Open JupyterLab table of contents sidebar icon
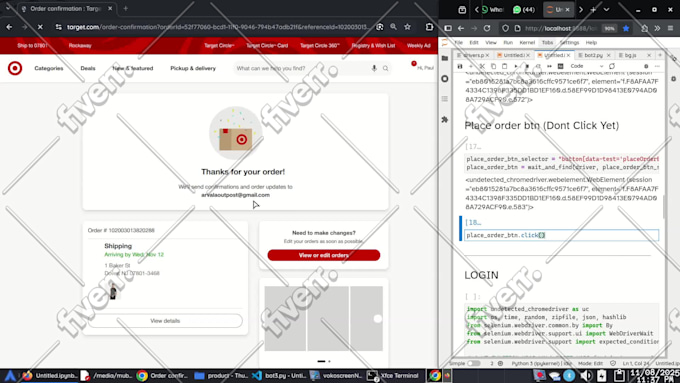The image size is (680, 383). point(445,99)
